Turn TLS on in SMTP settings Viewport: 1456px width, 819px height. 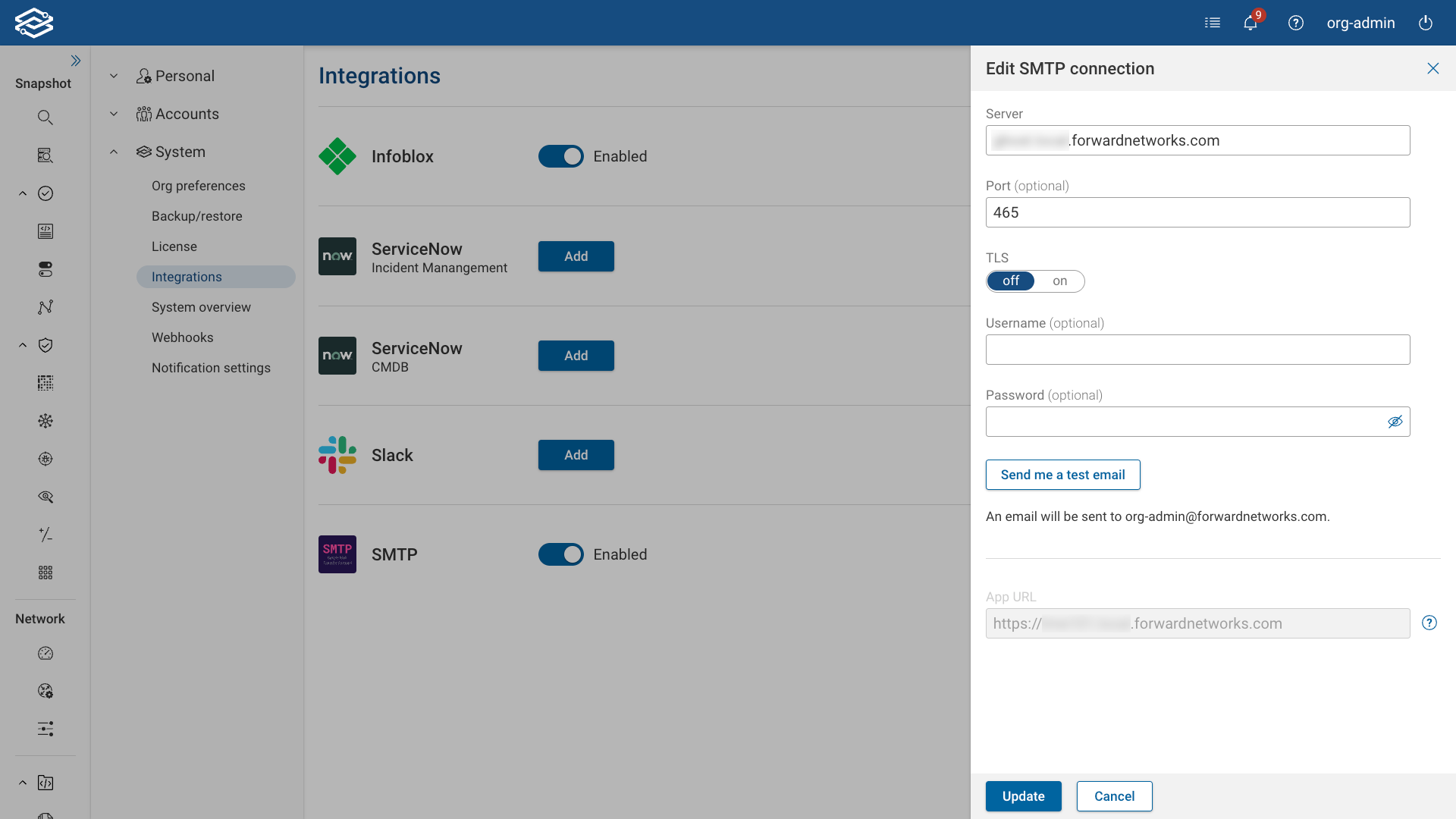1060,281
